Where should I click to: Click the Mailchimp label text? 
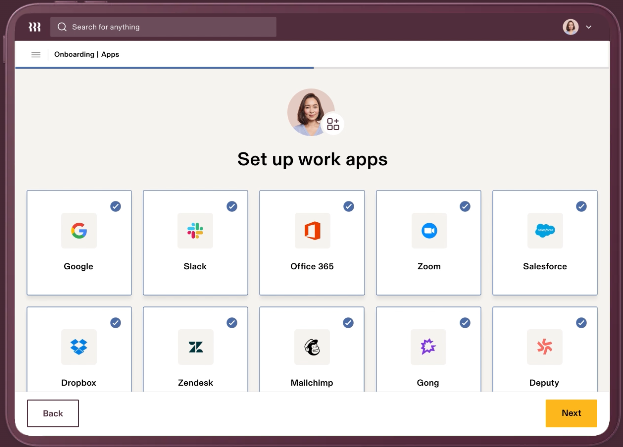[x=312, y=383]
